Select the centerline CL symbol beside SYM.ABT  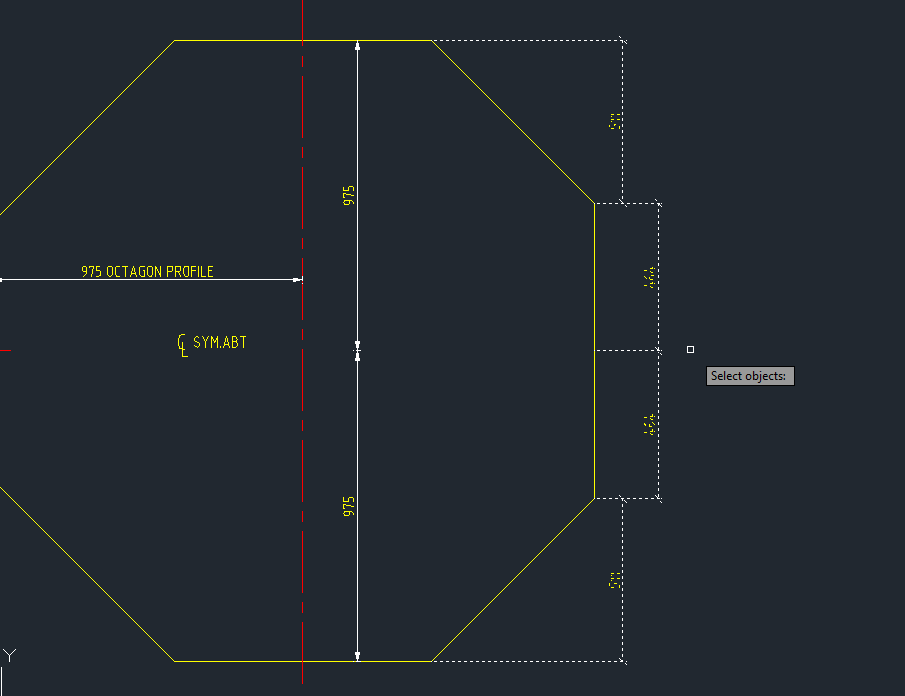coord(182,345)
